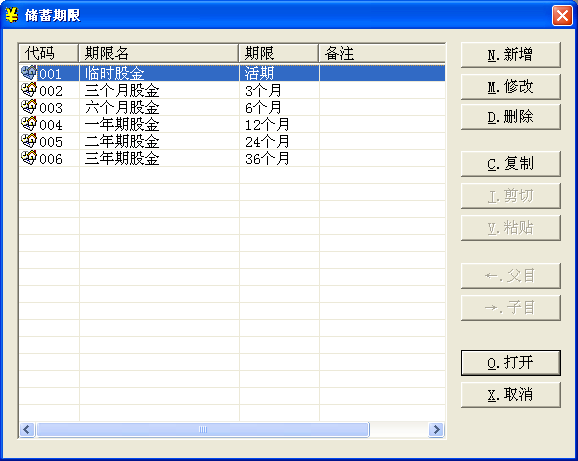Select the row named 三个月股金
Screen dimensions: 578x461
click(x=232, y=90)
